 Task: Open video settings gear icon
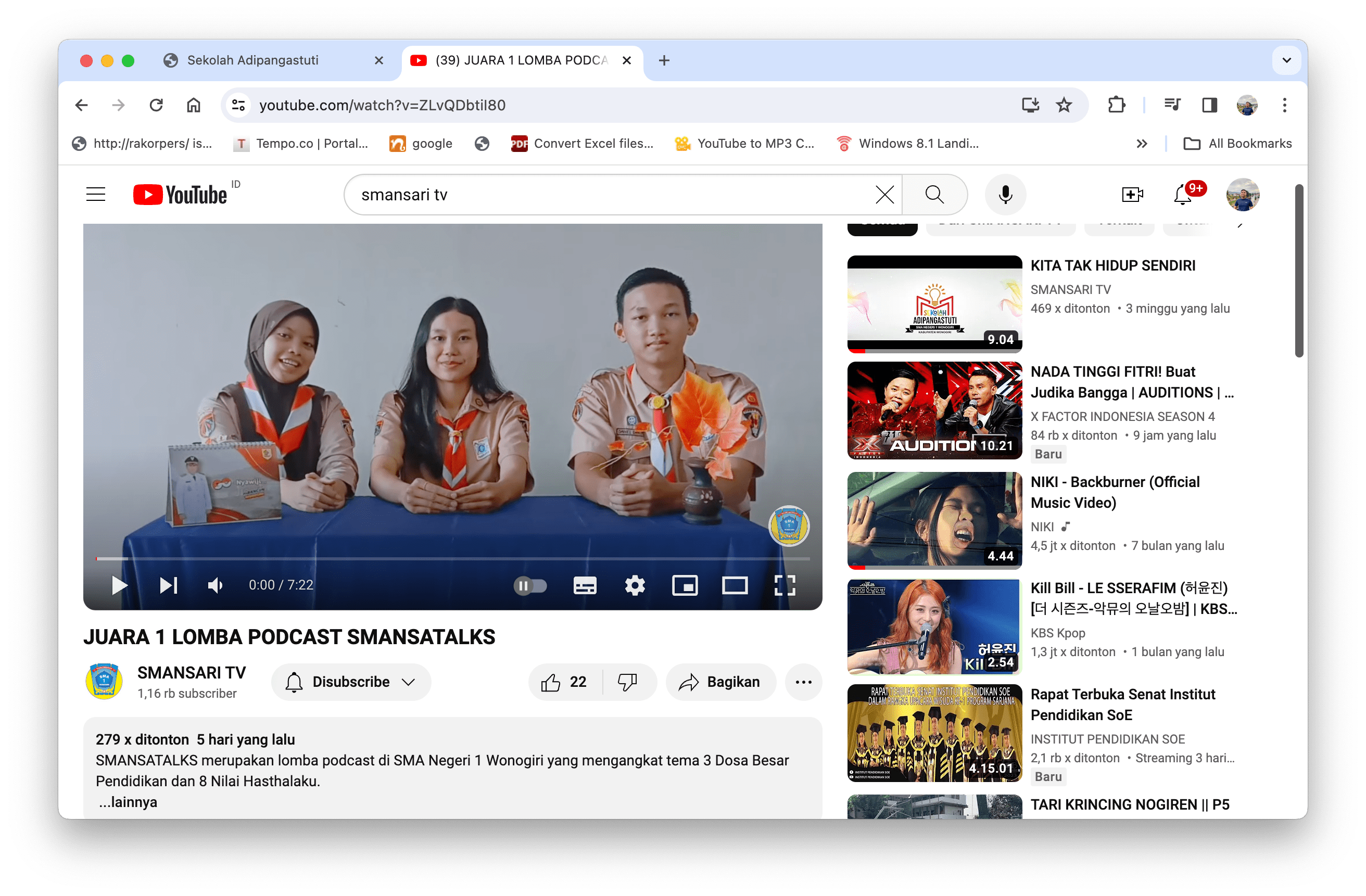click(x=635, y=585)
